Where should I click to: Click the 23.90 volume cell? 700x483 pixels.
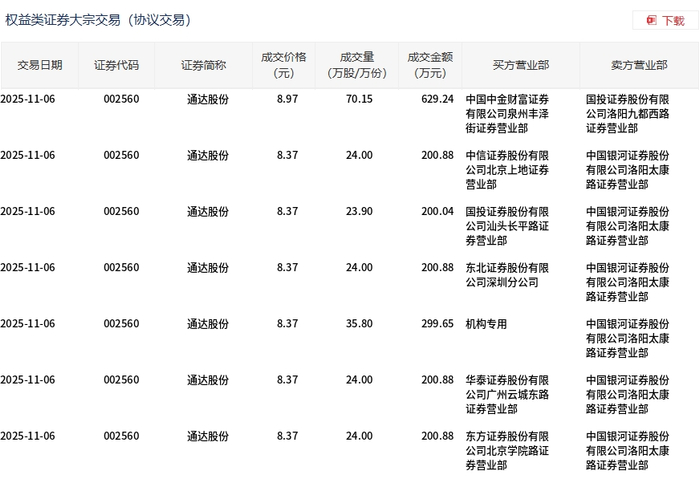[x=358, y=211]
